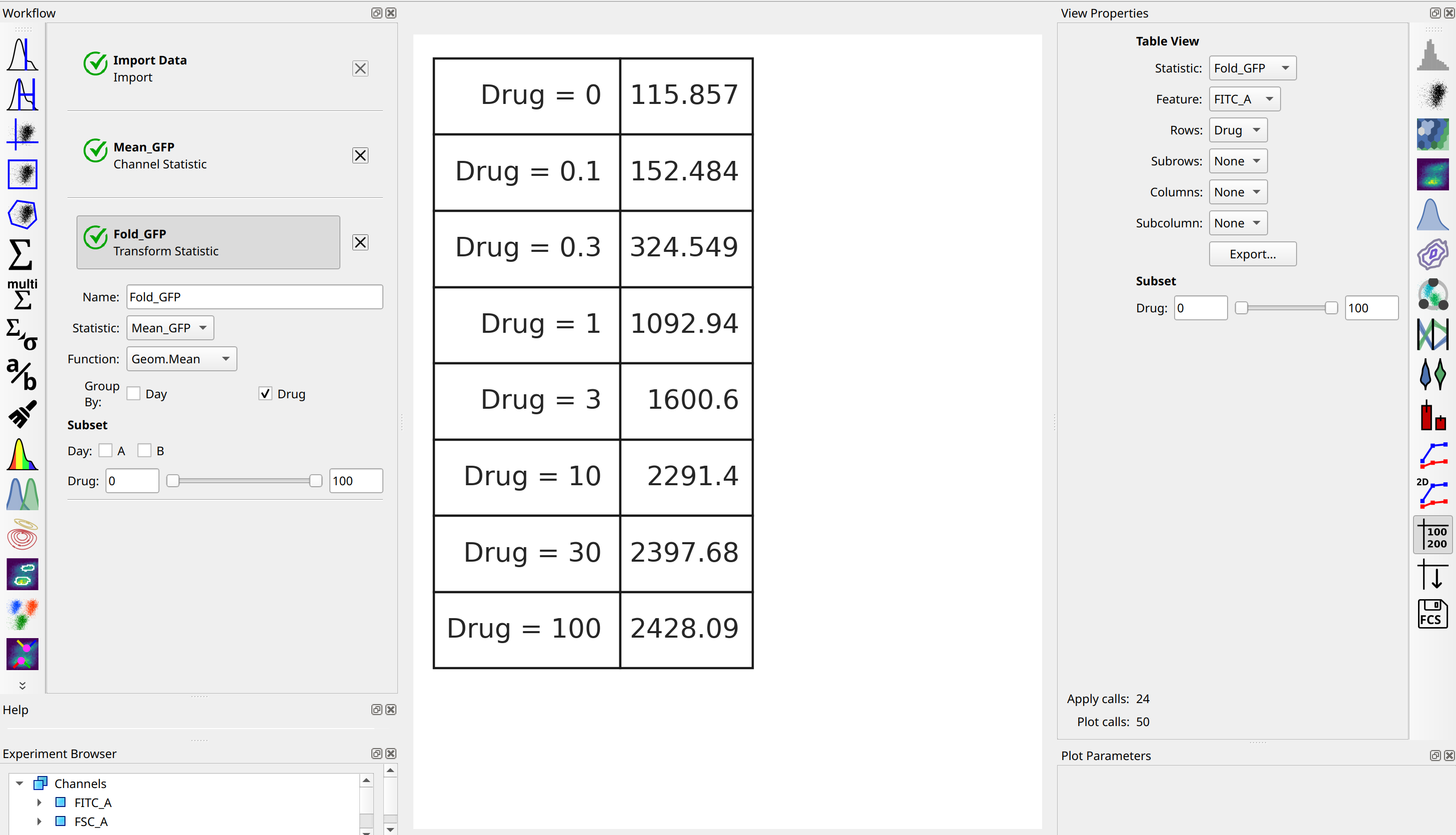Select the purple density gate operation icon

pyautogui.click(x=22, y=574)
